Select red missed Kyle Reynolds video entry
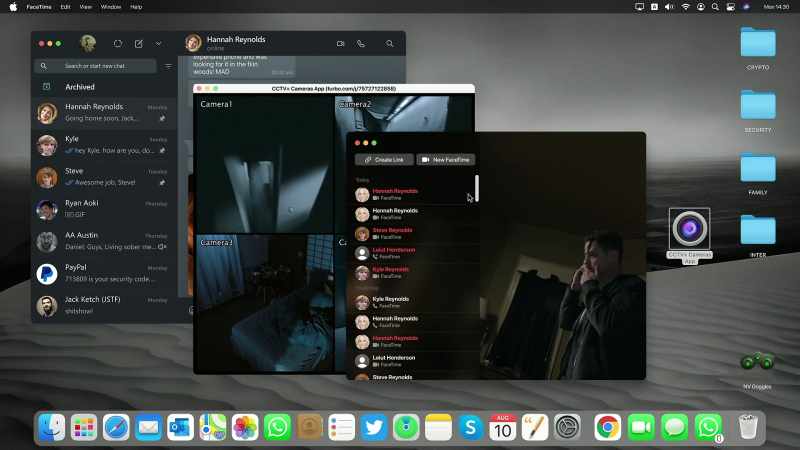 (x=412, y=272)
